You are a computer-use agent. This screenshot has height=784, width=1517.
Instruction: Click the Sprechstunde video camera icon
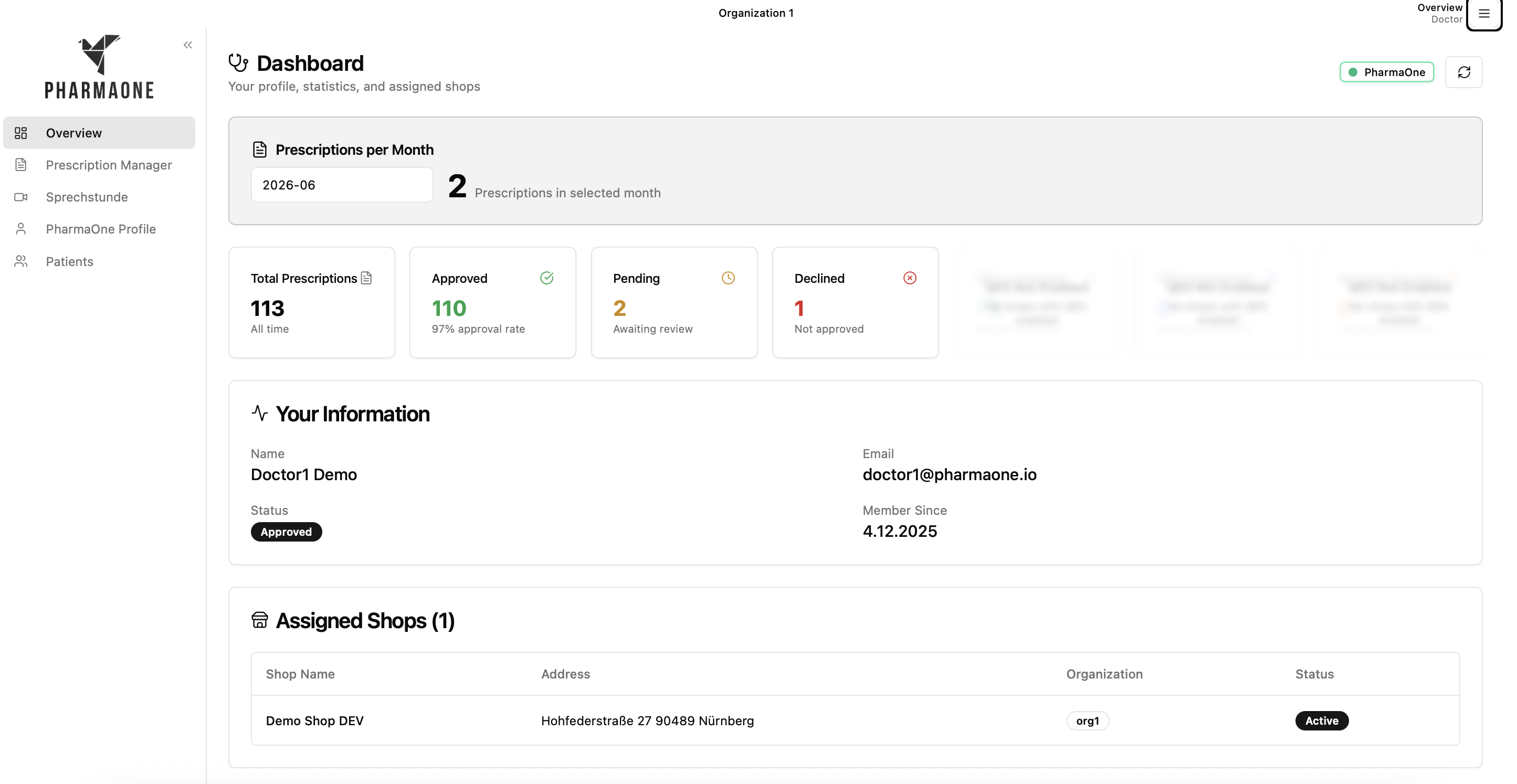(20, 197)
